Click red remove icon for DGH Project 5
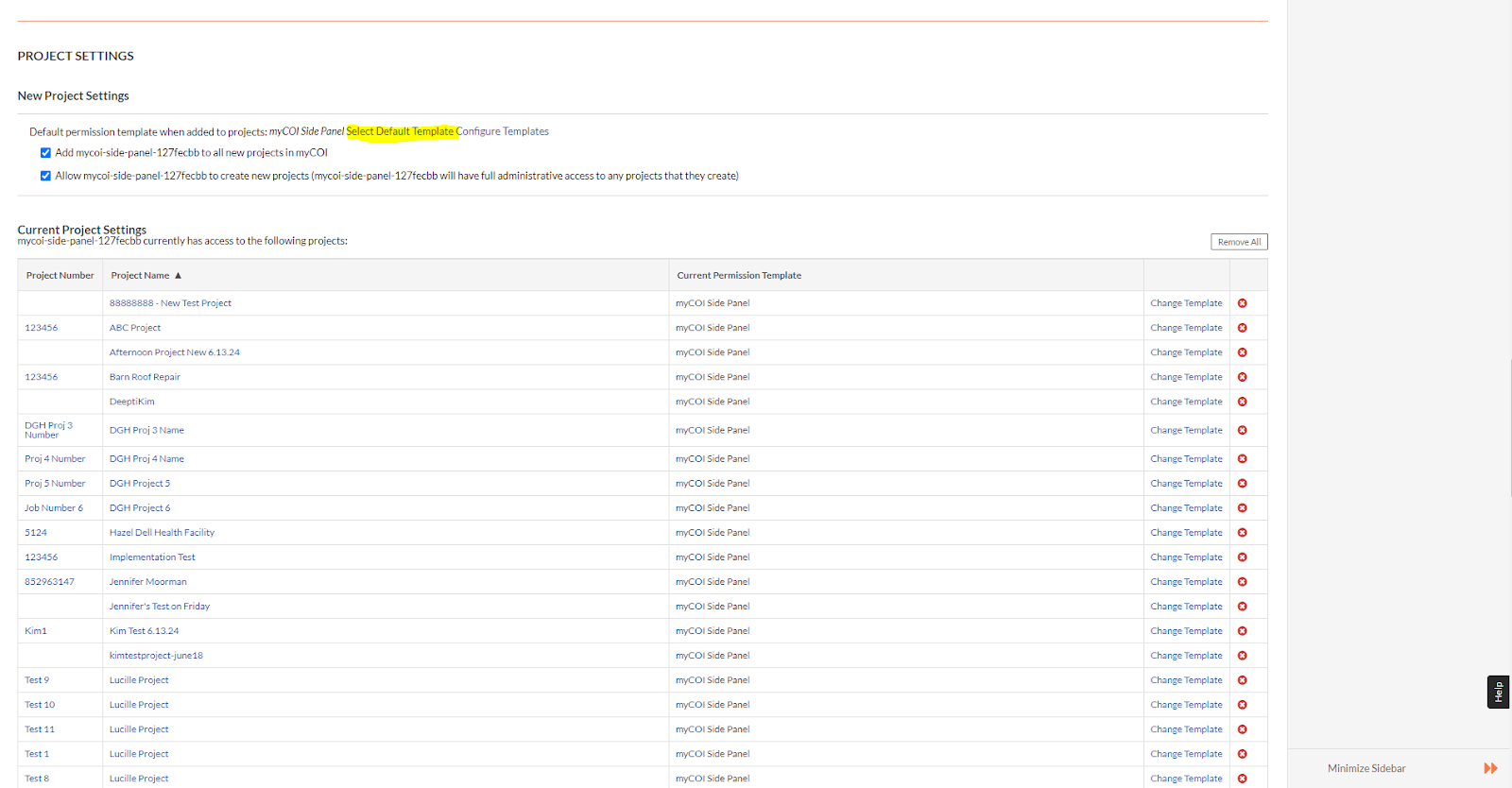Viewport: 1512px width, 788px height. click(x=1242, y=484)
